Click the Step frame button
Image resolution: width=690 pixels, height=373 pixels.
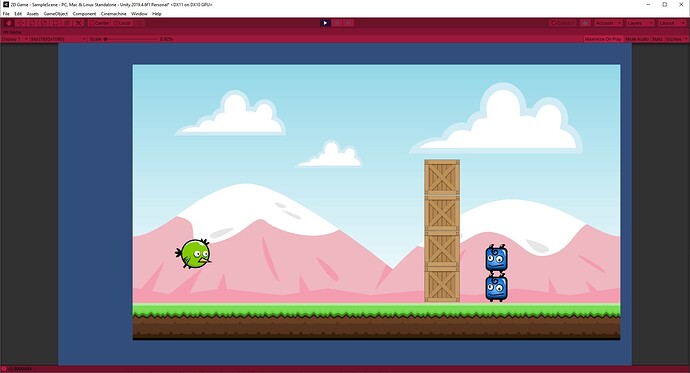pyautogui.click(x=348, y=23)
